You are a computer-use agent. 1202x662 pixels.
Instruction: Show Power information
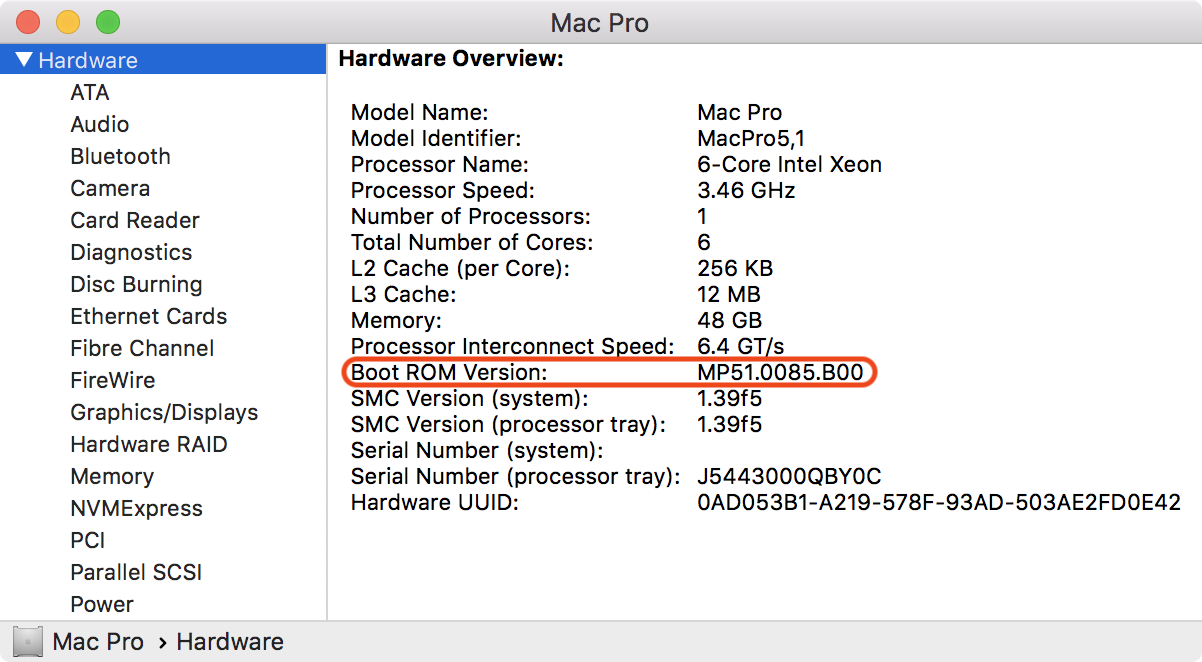[102, 604]
